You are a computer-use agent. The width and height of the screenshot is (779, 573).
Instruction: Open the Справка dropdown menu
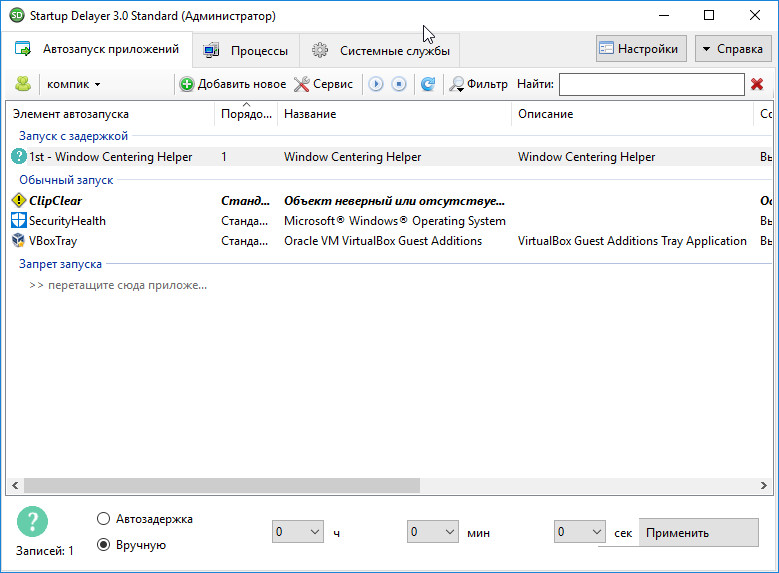pos(733,49)
